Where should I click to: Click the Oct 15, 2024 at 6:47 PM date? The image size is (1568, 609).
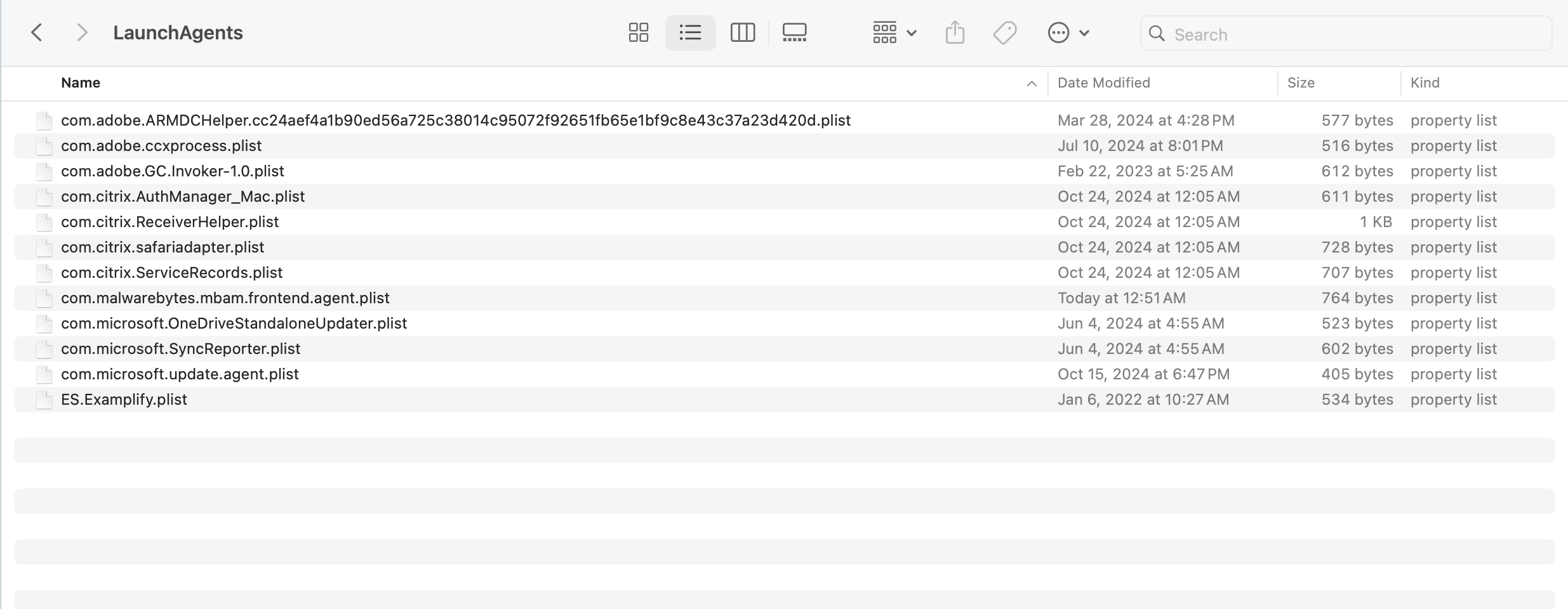tap(1143, 374)
